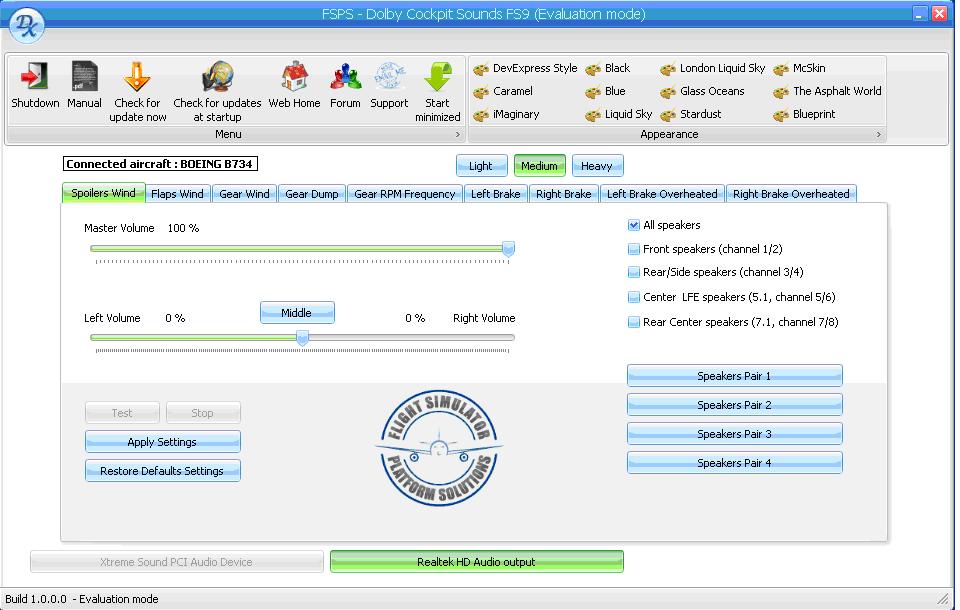Image resolution: width=960 pixels, height=610 pixels.
Task: Click Speakers Pair 1 button
Action: tap(734, 376)
